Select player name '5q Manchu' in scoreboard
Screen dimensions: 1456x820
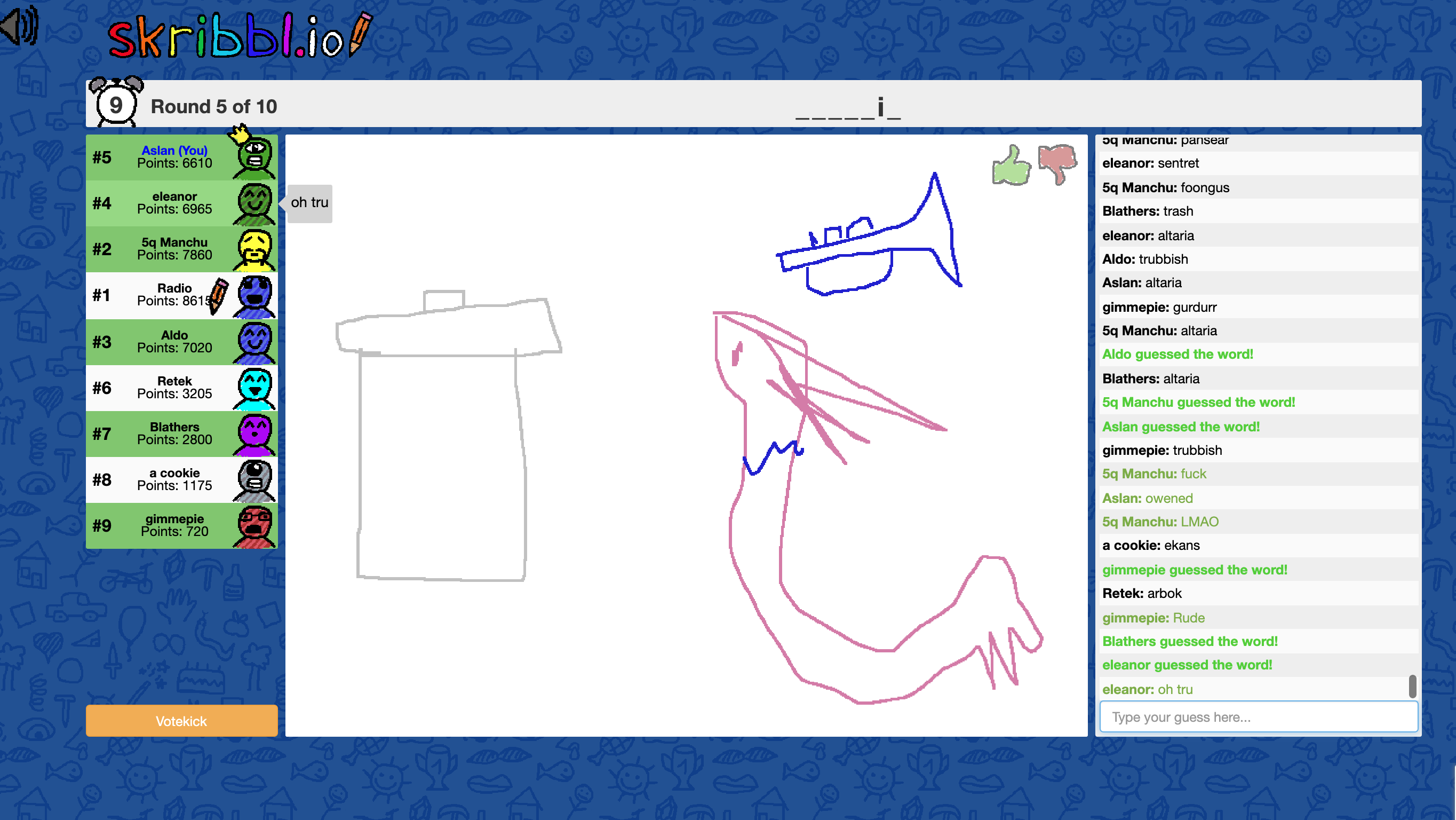coord(174,242)
